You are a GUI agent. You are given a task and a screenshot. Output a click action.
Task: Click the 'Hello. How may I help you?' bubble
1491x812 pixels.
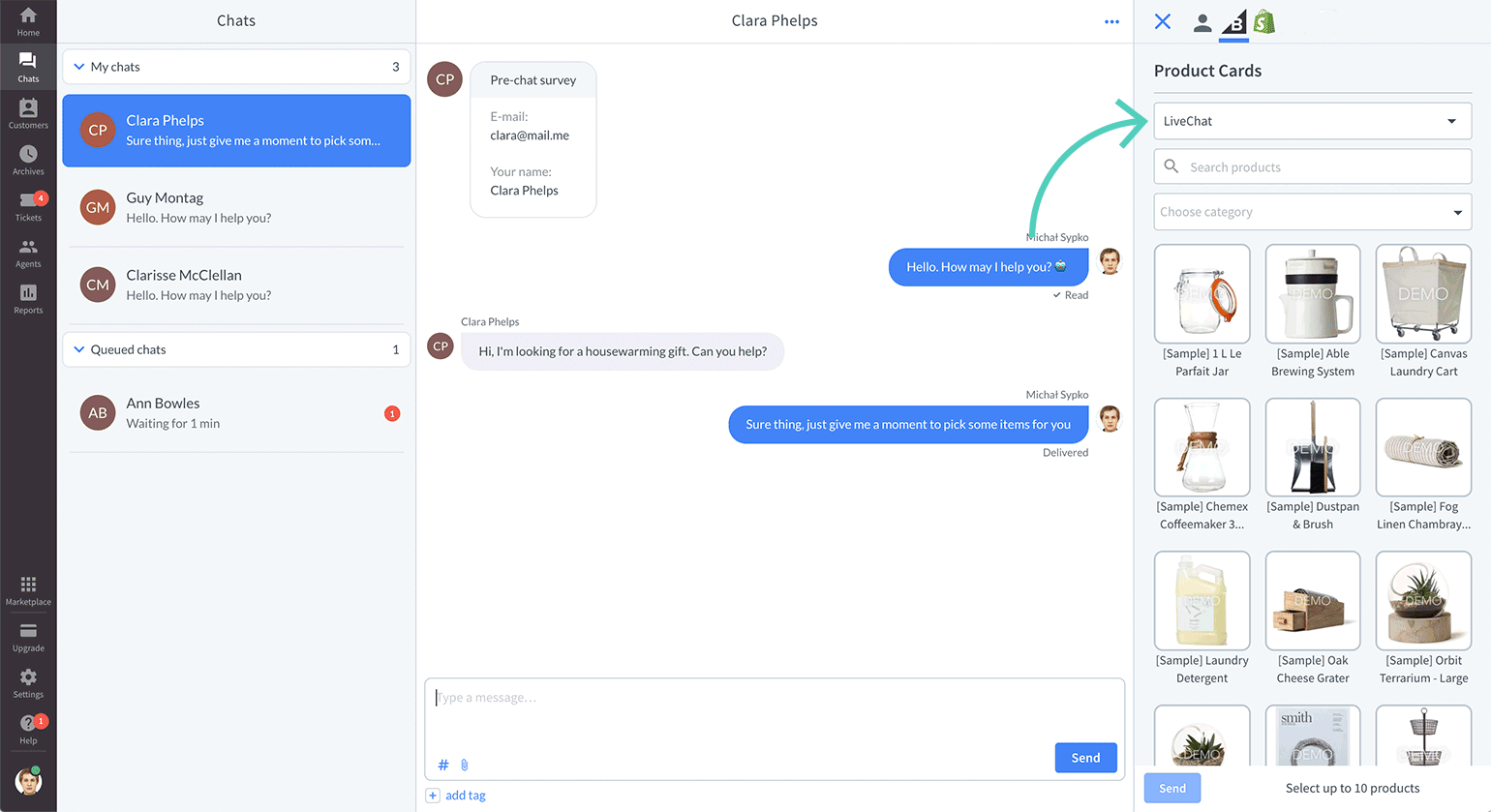click(988, 267)
